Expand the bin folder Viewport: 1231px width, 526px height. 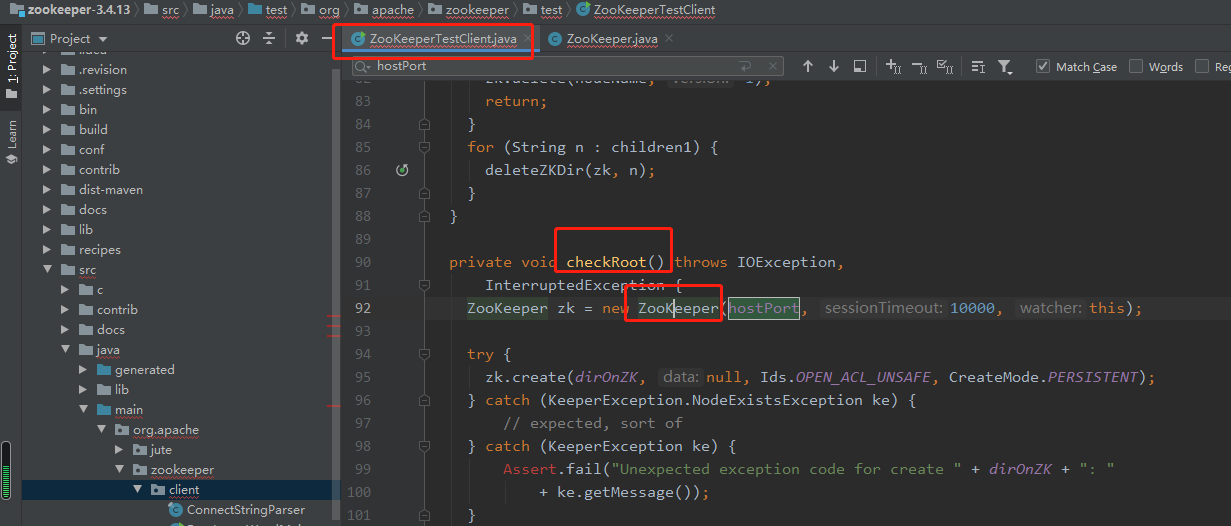[46, 110]
